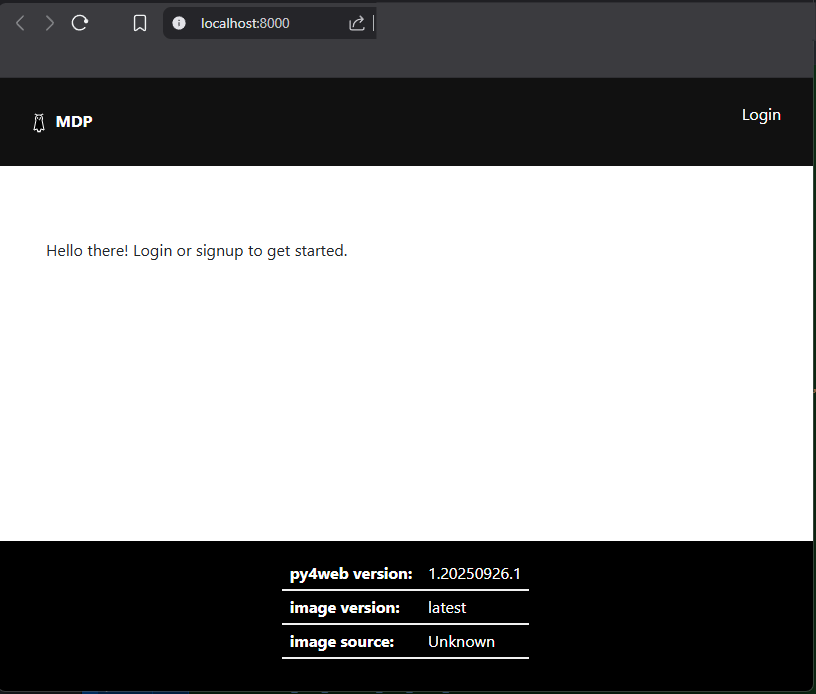View site information icon in address bar

click(180, 23)
